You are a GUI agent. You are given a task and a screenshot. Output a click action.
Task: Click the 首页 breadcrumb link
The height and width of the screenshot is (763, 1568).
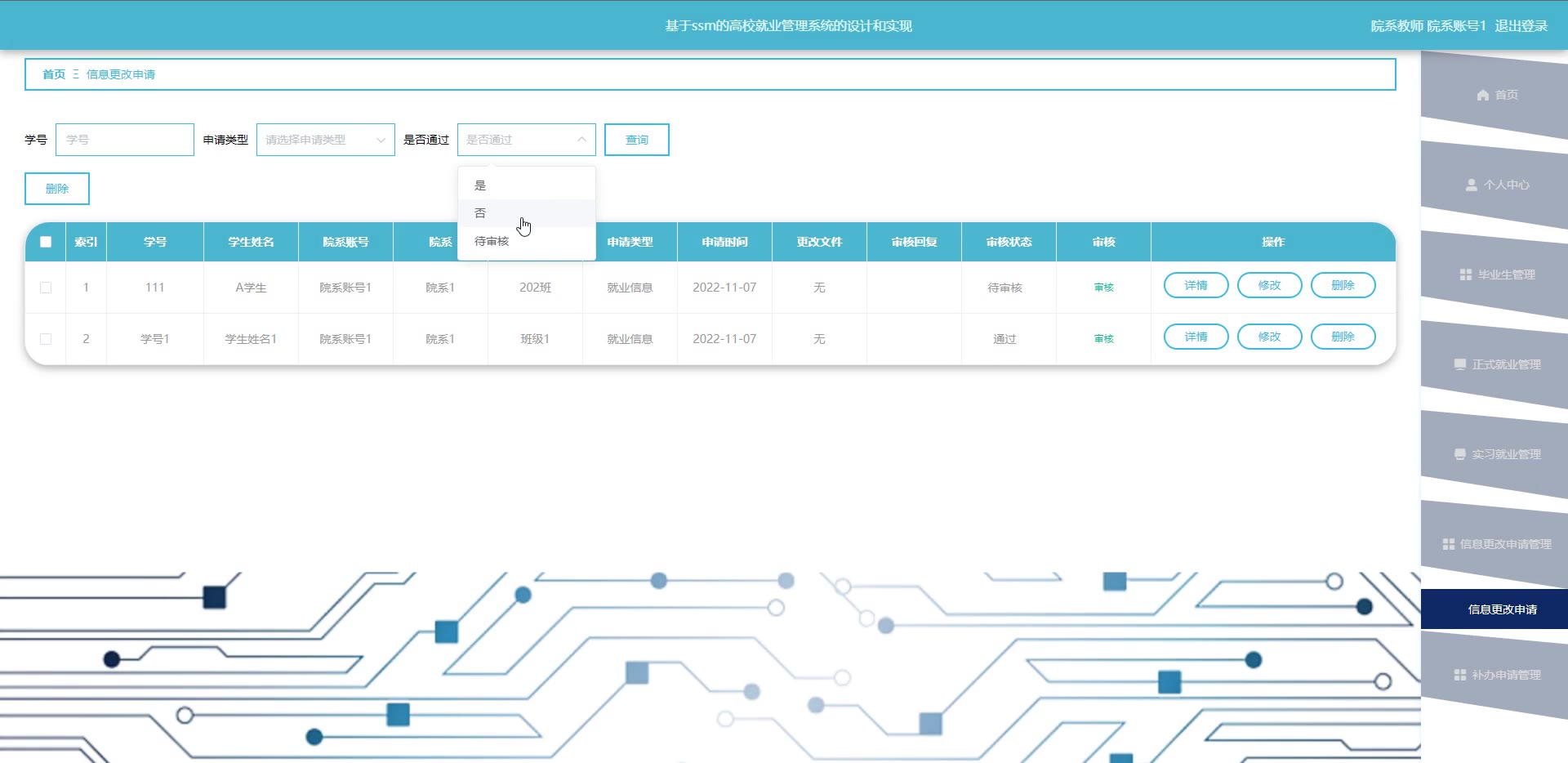(x=54, y=74)
